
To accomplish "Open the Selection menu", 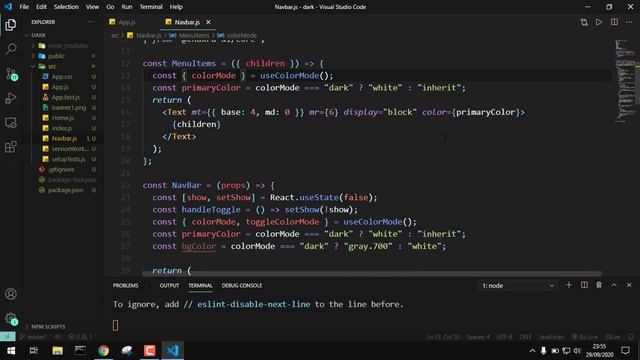I will [x=66, y=7].
